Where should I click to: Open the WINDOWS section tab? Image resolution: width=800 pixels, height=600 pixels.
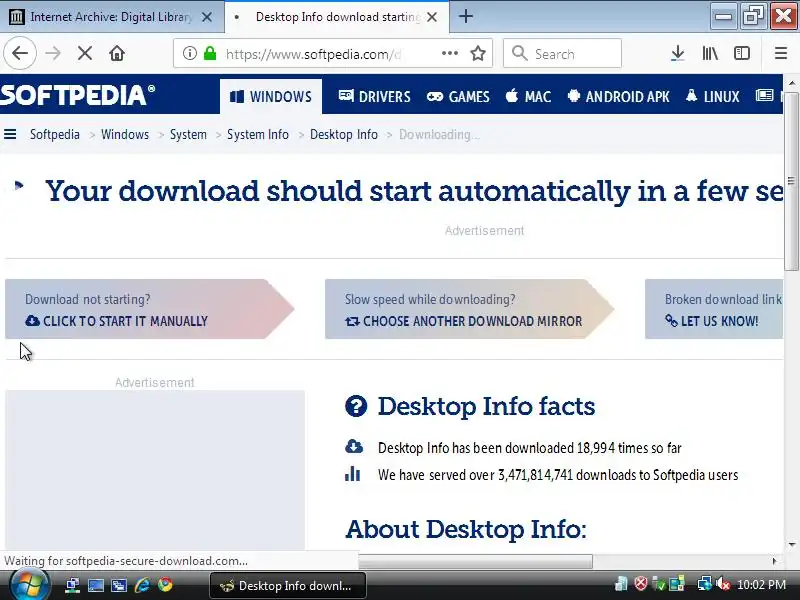pos(271,96)
